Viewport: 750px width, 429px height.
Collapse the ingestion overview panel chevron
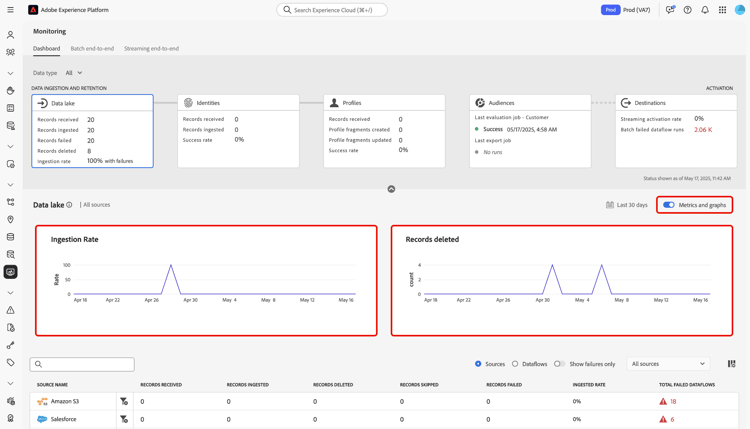pos(391,189)
